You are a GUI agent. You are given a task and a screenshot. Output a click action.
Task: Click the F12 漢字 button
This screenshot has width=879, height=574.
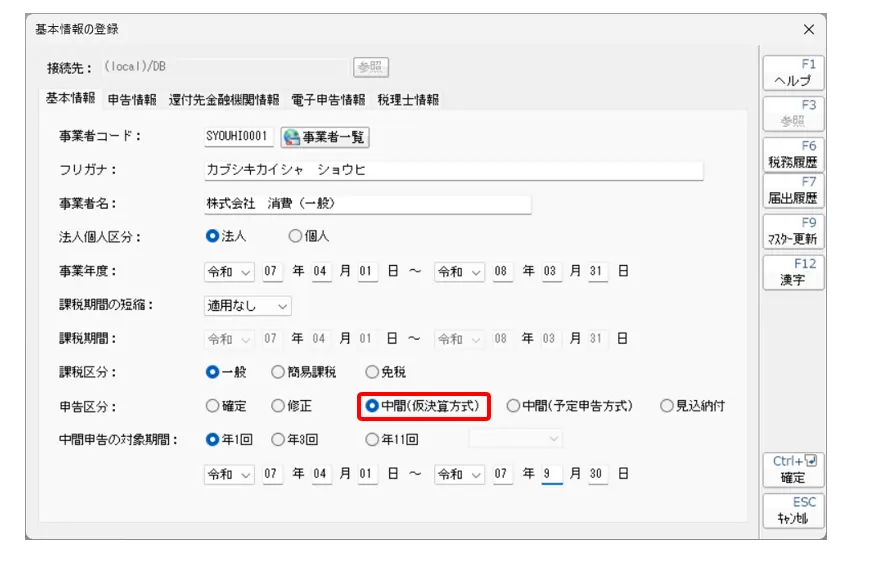793,272
